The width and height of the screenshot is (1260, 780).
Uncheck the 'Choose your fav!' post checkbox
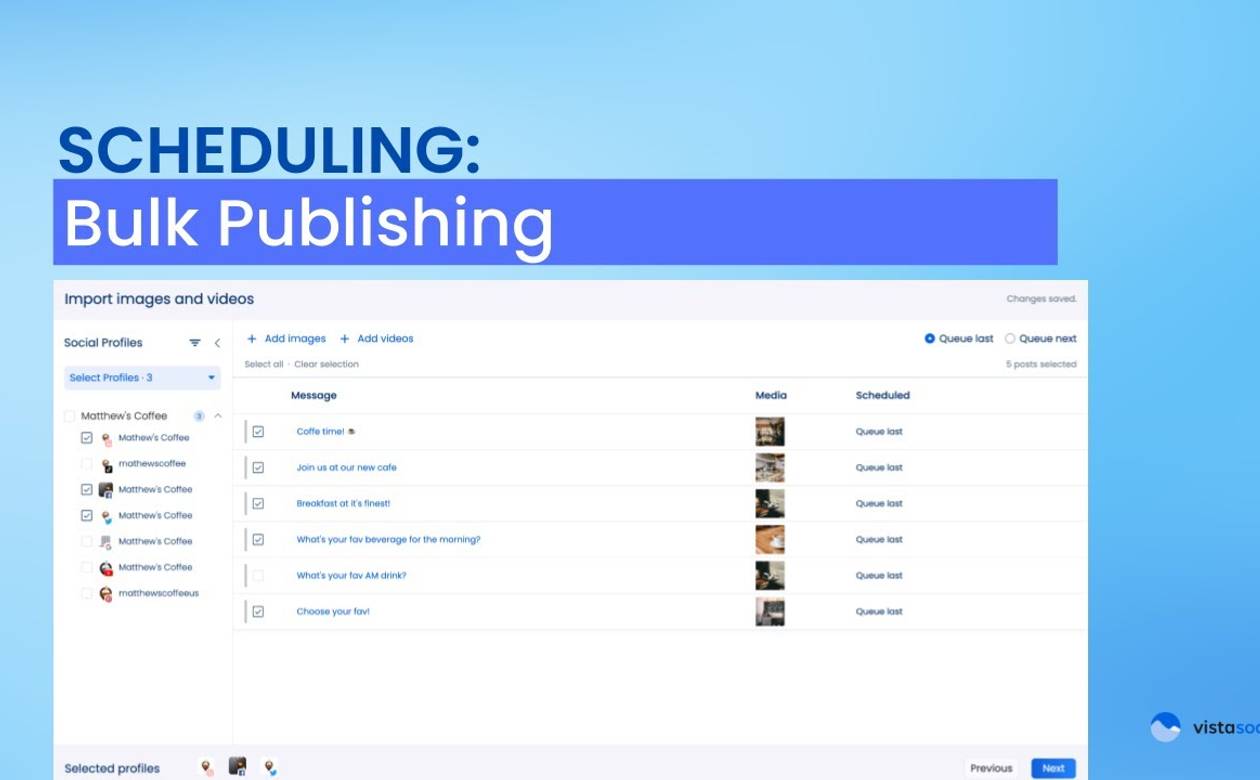pos(258,612)
